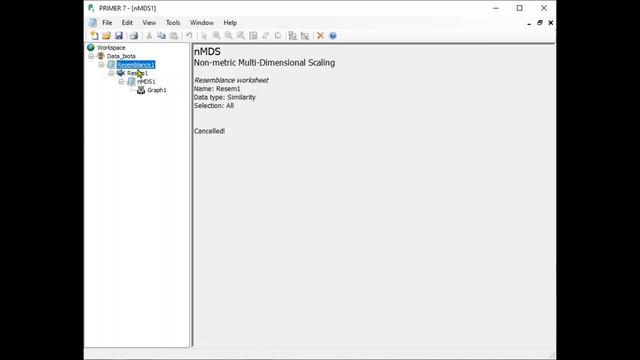Click the Copy toolbar icon
The width and height of the screenshot is (640, 360).
[x=162, y=36]
